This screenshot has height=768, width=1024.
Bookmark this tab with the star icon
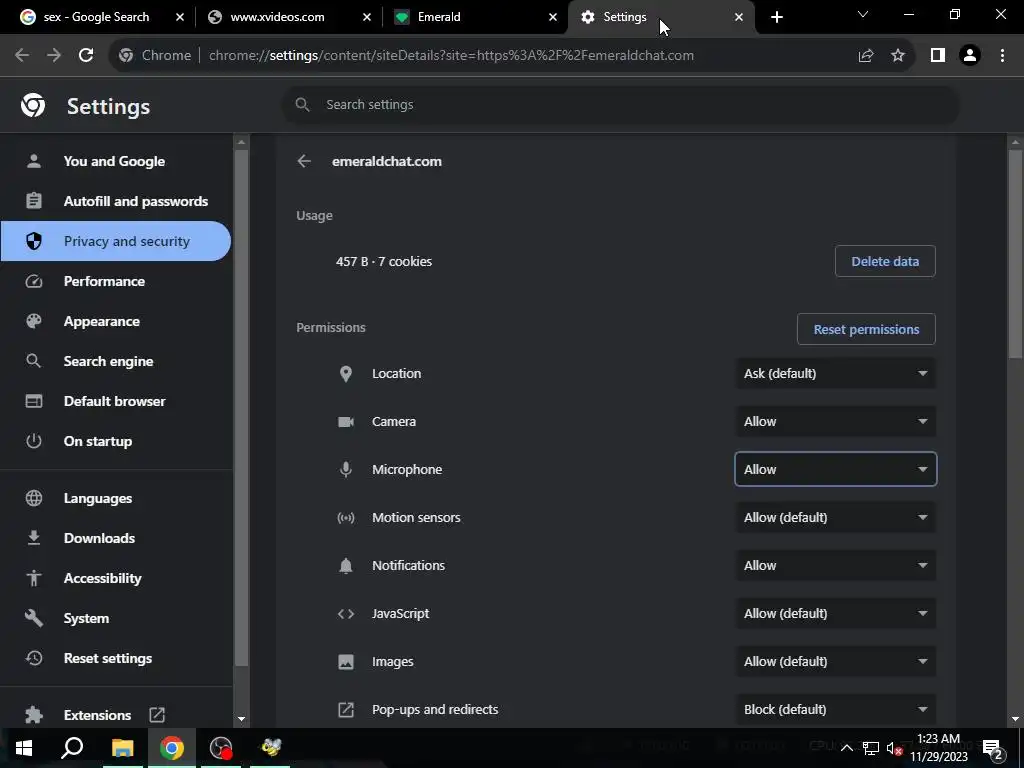tap(898, 56)
